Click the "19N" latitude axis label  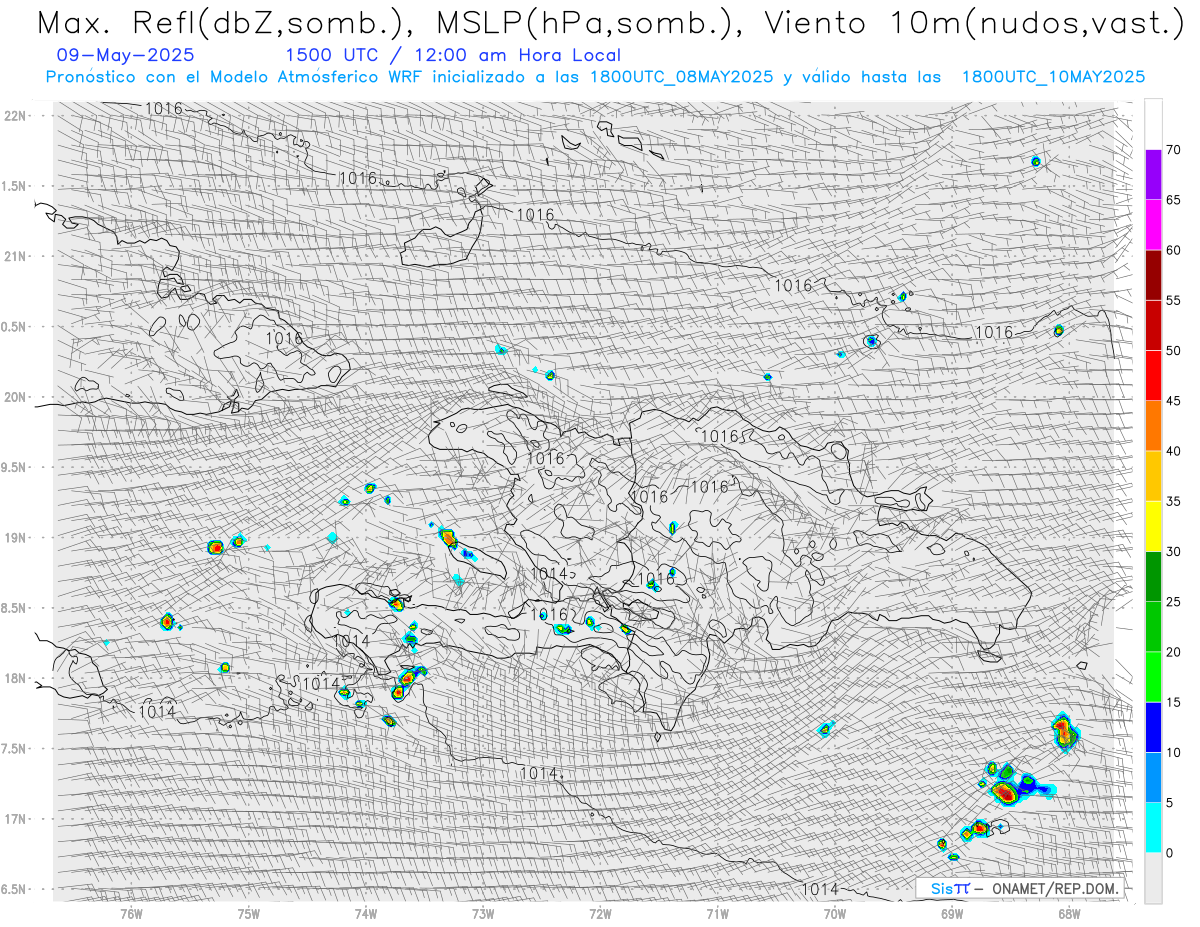[x=15, y=538]
